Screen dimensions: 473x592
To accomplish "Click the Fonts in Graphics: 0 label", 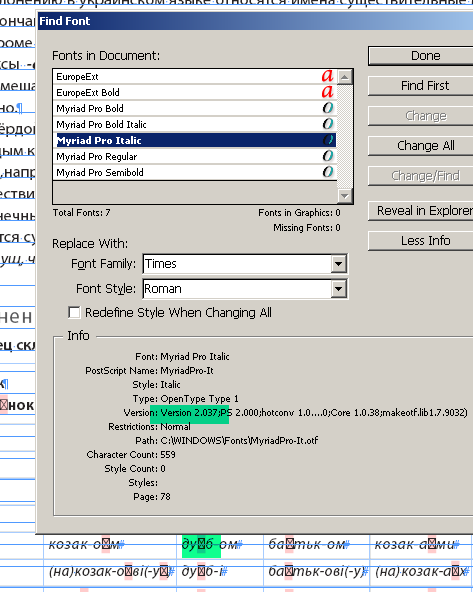I will pos(299,213).
